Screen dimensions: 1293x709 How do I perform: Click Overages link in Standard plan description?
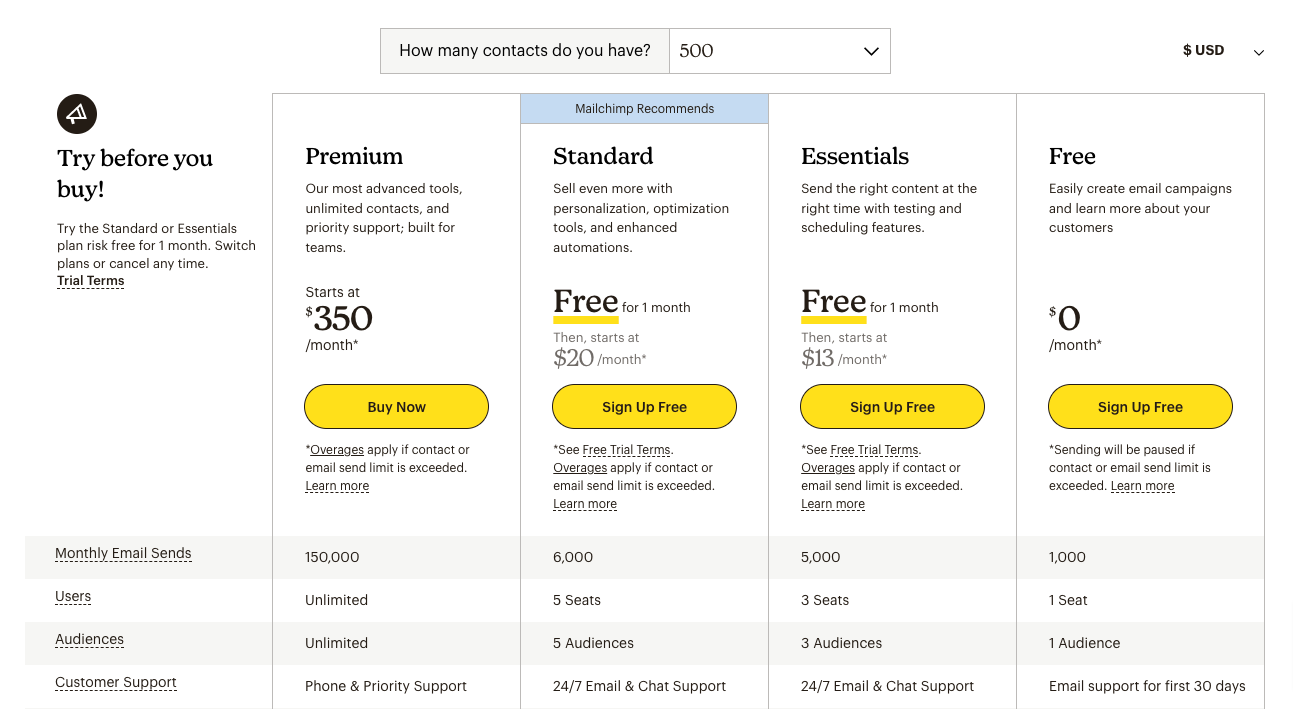tap(580, 467)
